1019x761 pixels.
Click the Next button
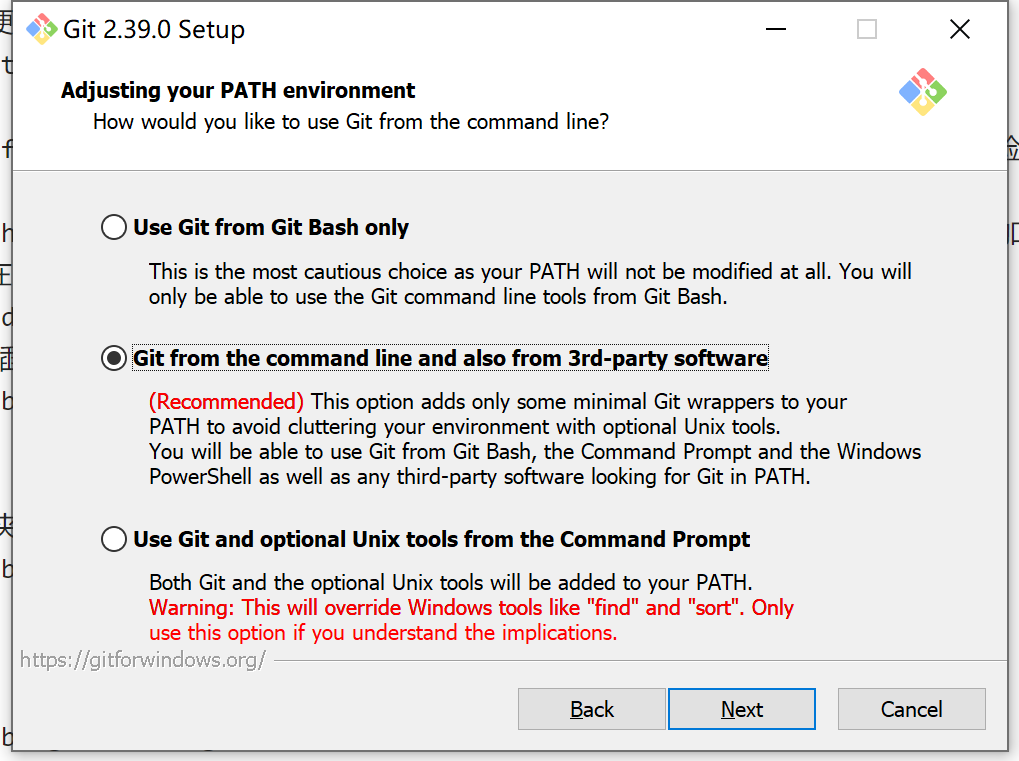click(x=741, y=709)
